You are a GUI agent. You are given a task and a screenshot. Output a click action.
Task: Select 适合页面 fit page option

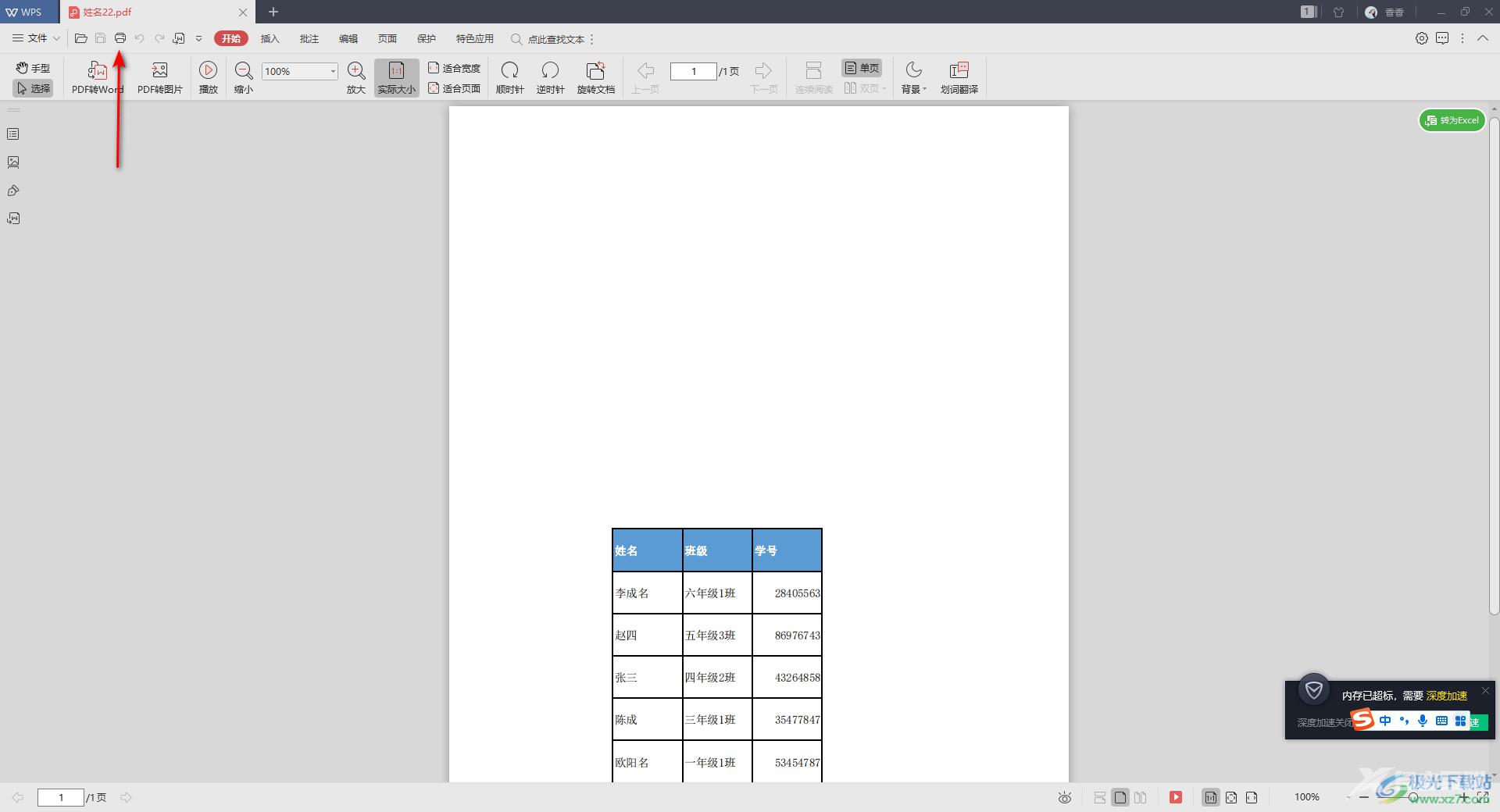454,88
